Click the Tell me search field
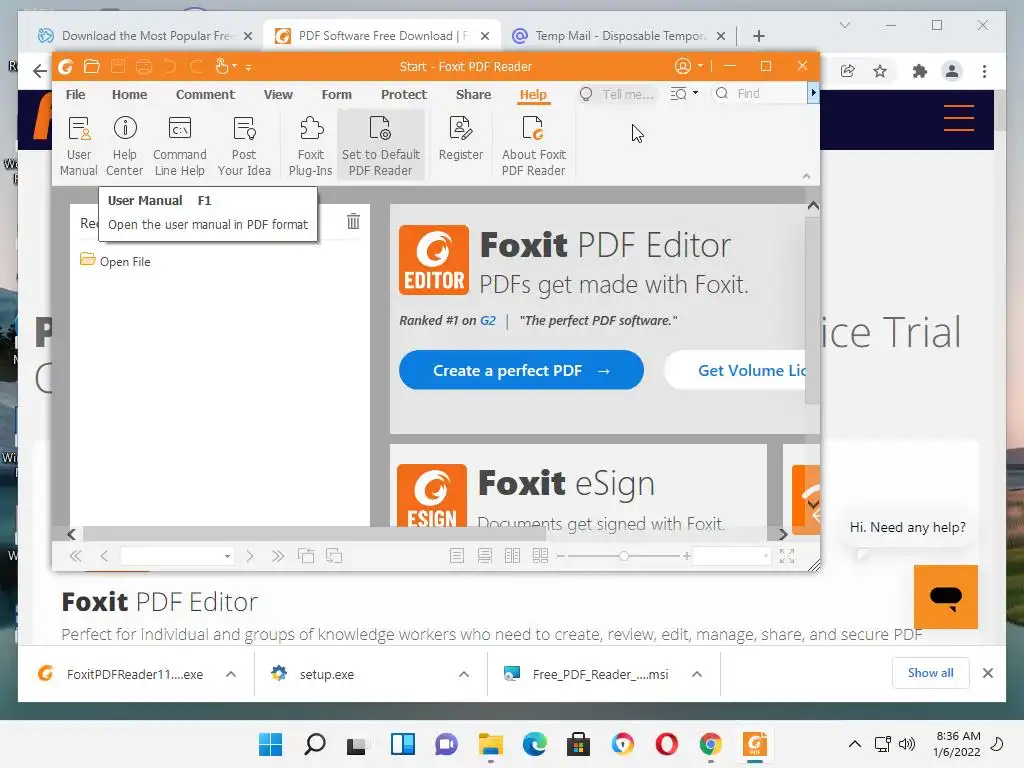Viewport: 1024px width, 768px height. point(618,94)
